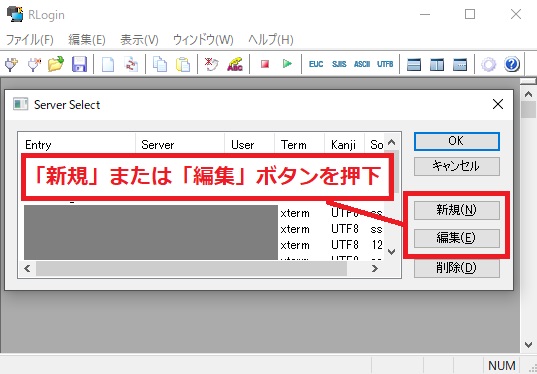Switch encoding to UTF8
Viewport: 537px width, 374px height.
click(x=385, y=64)
